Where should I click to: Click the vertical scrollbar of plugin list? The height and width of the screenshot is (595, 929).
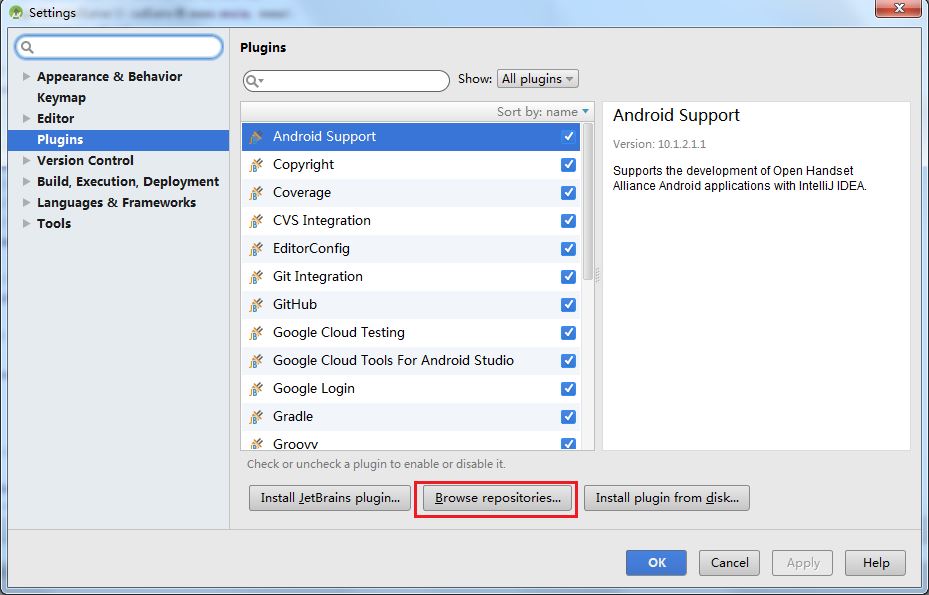coord(588,201)
